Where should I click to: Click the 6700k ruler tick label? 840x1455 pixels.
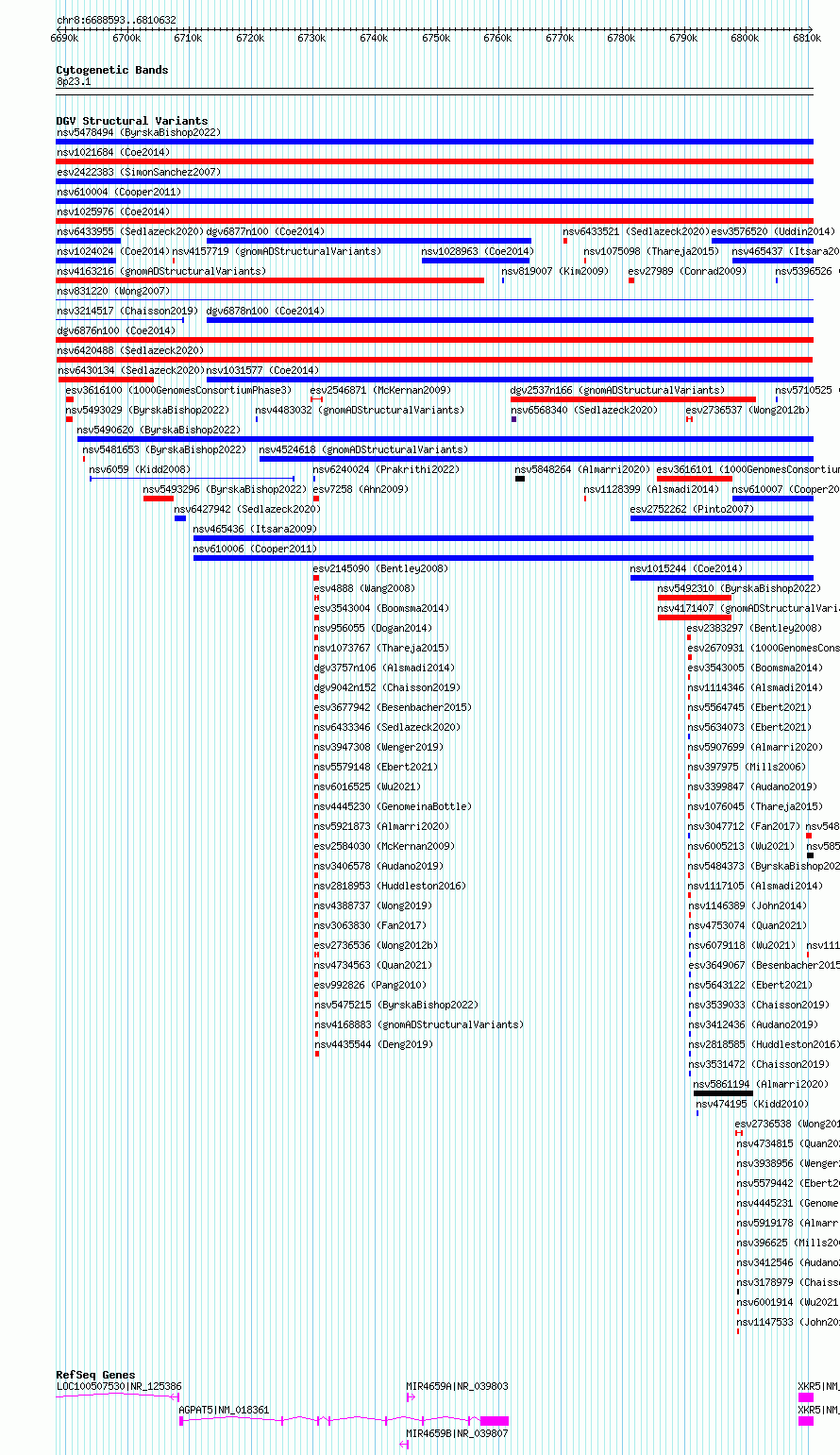point(126,38)
